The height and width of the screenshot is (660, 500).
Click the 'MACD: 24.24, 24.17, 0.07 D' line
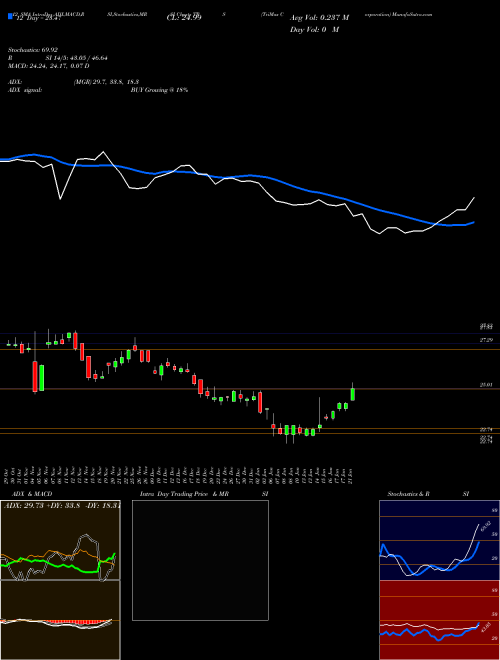tap(48, 66)
